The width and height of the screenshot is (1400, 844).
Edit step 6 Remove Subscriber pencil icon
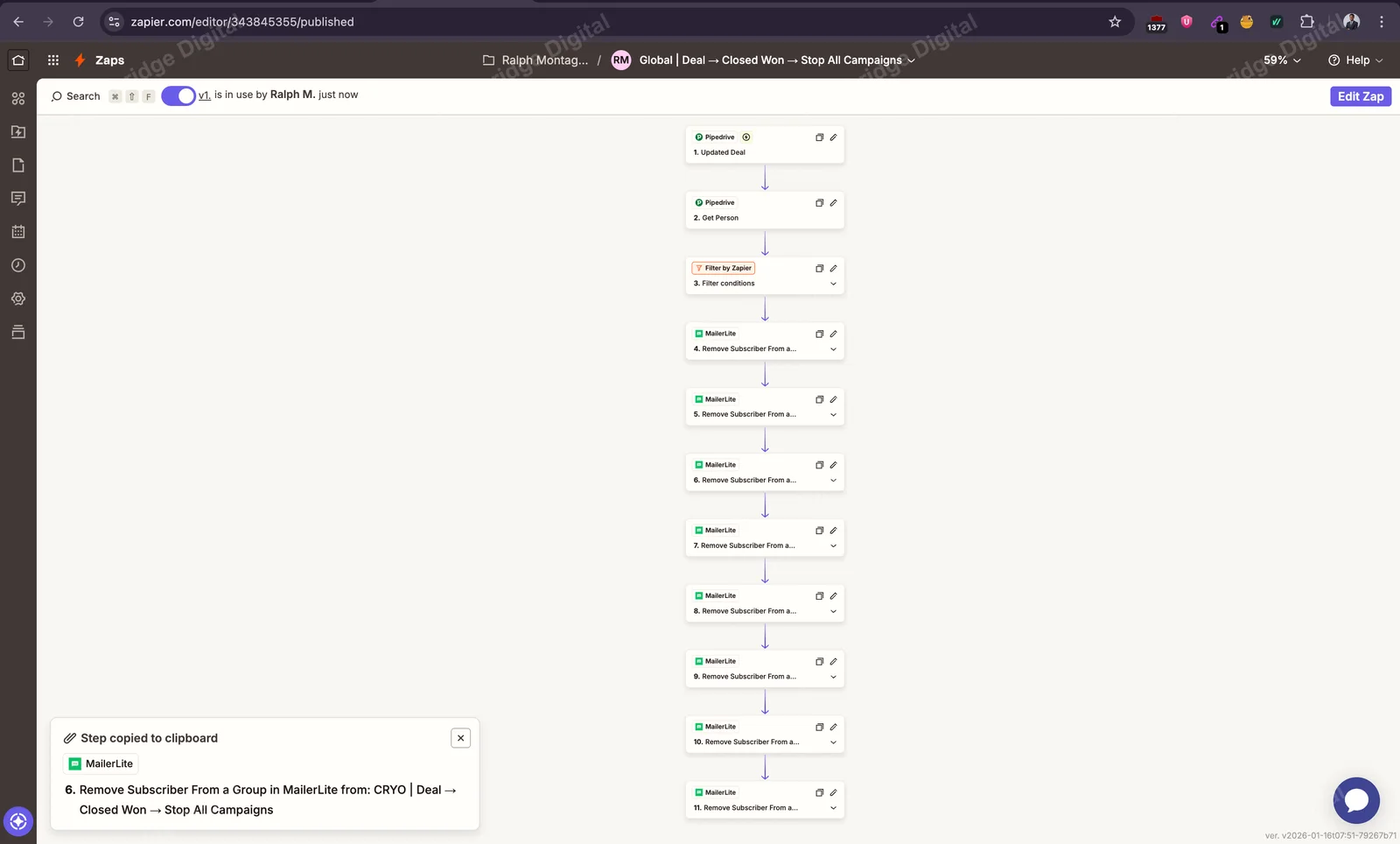(833, 465)
